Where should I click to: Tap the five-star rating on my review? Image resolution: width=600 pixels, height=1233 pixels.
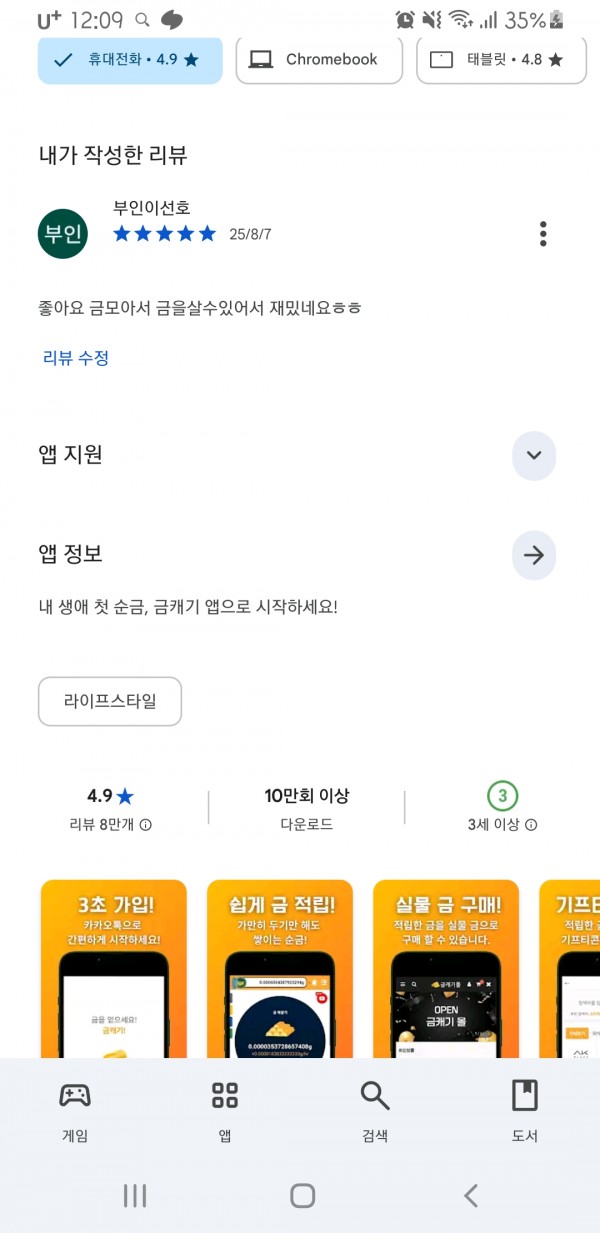click(x=165, y=234)
